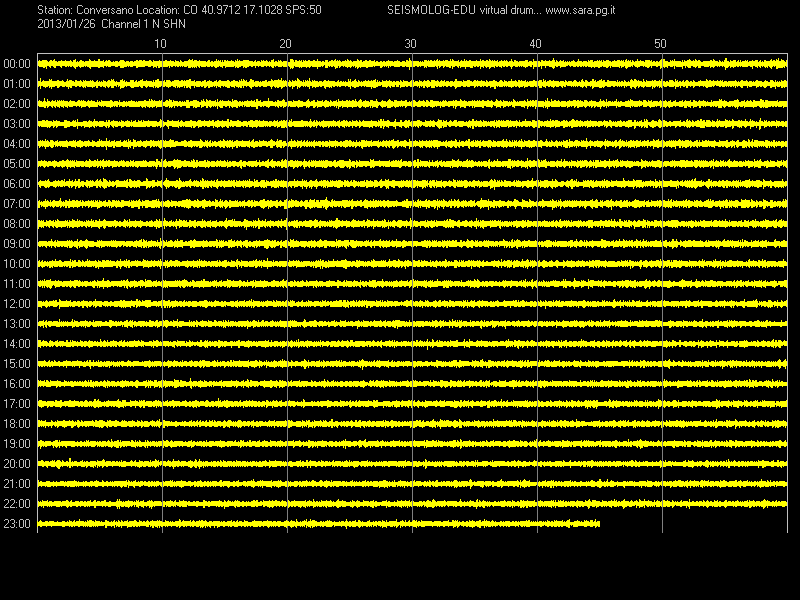800x600 pixels.
Task: Click the 22:00 hour row label
Action: coord(17,504)
